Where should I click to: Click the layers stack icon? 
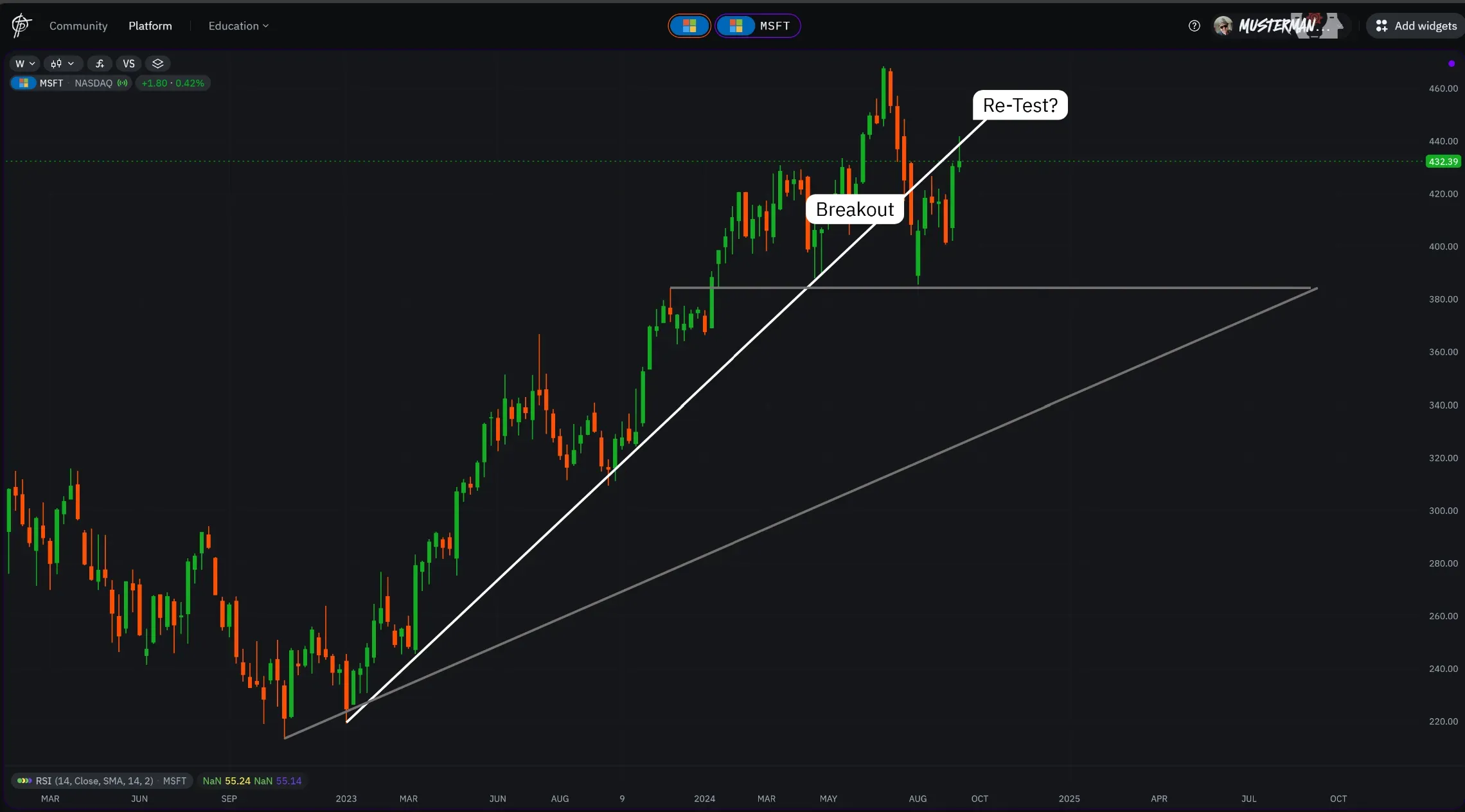[157, 64]
